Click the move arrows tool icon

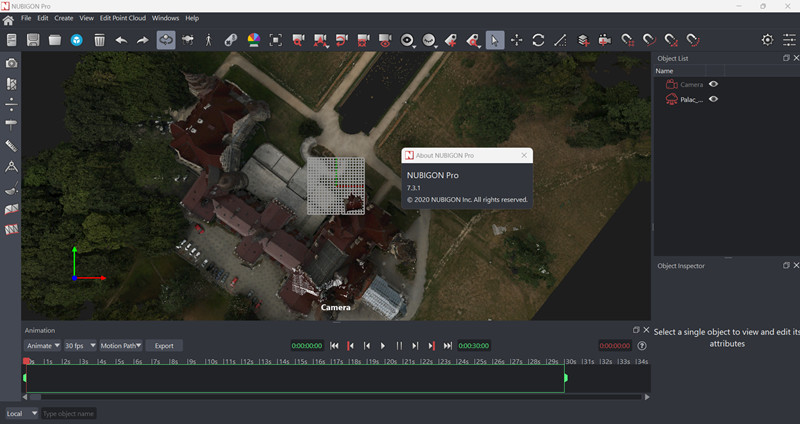pyautogui.click(x=516, y=40)
